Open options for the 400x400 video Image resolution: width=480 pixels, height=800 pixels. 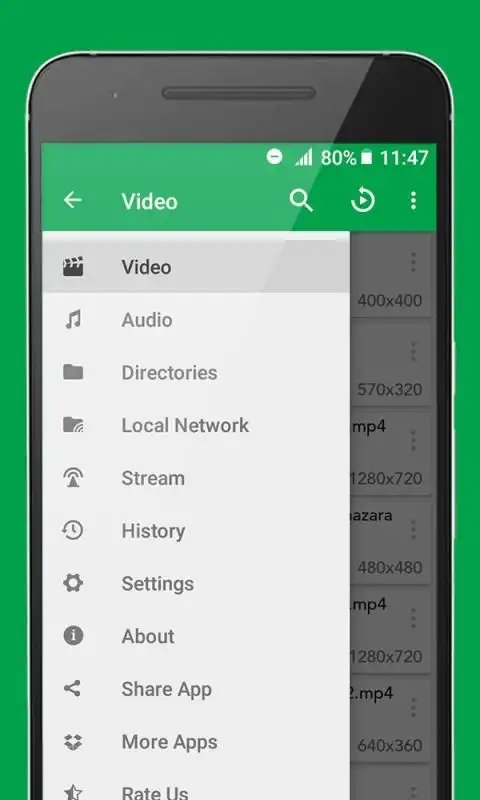(413, 262)
